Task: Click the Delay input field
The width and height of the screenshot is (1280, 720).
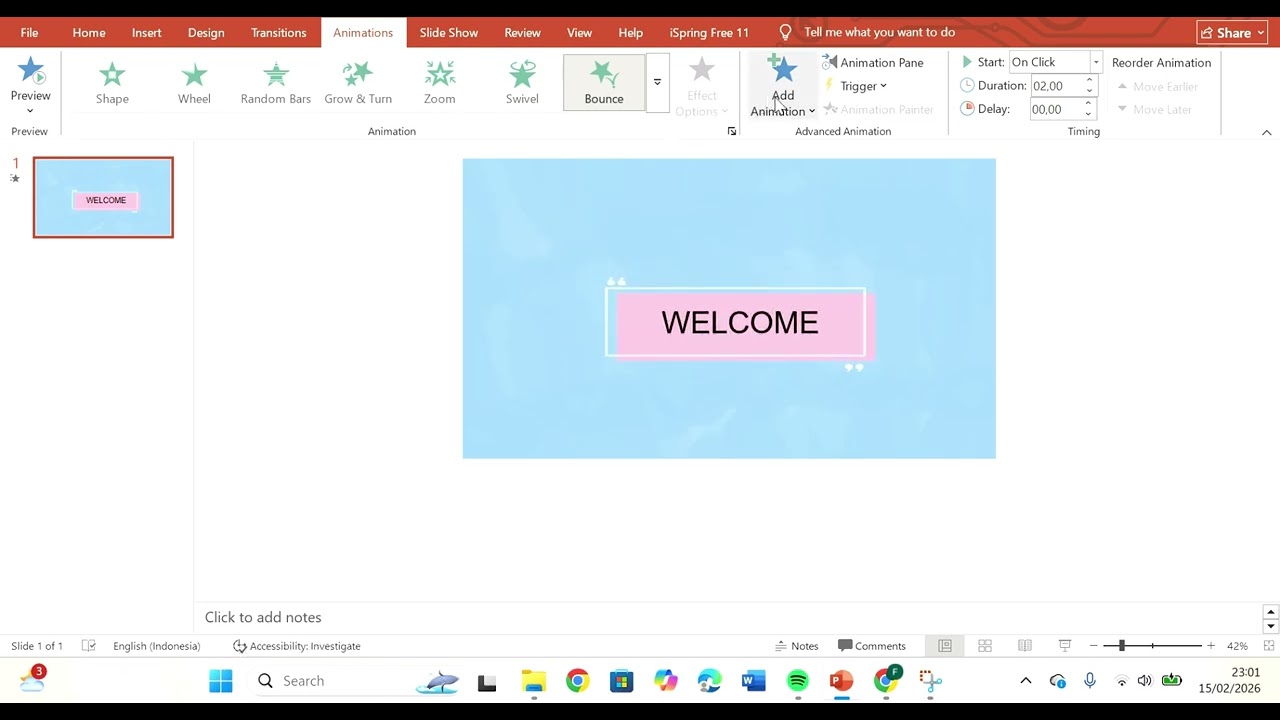Action: click(1056, 109)
